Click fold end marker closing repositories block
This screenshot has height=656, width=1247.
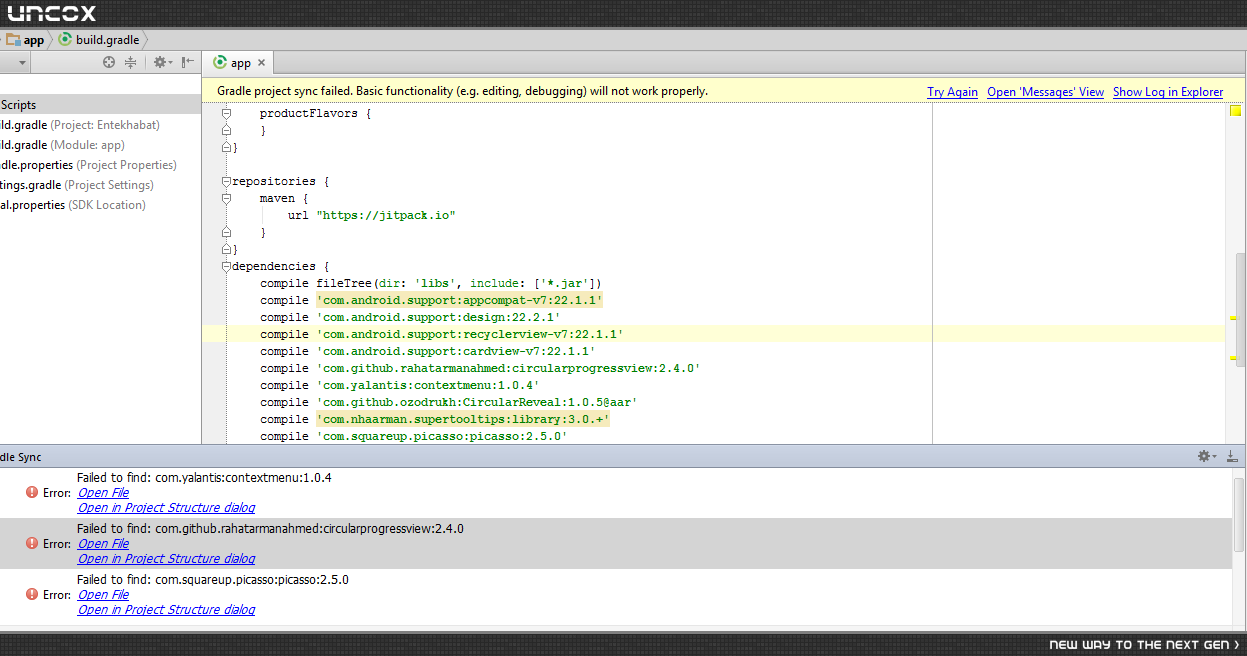pyautogui.click(x=226, y=250)
